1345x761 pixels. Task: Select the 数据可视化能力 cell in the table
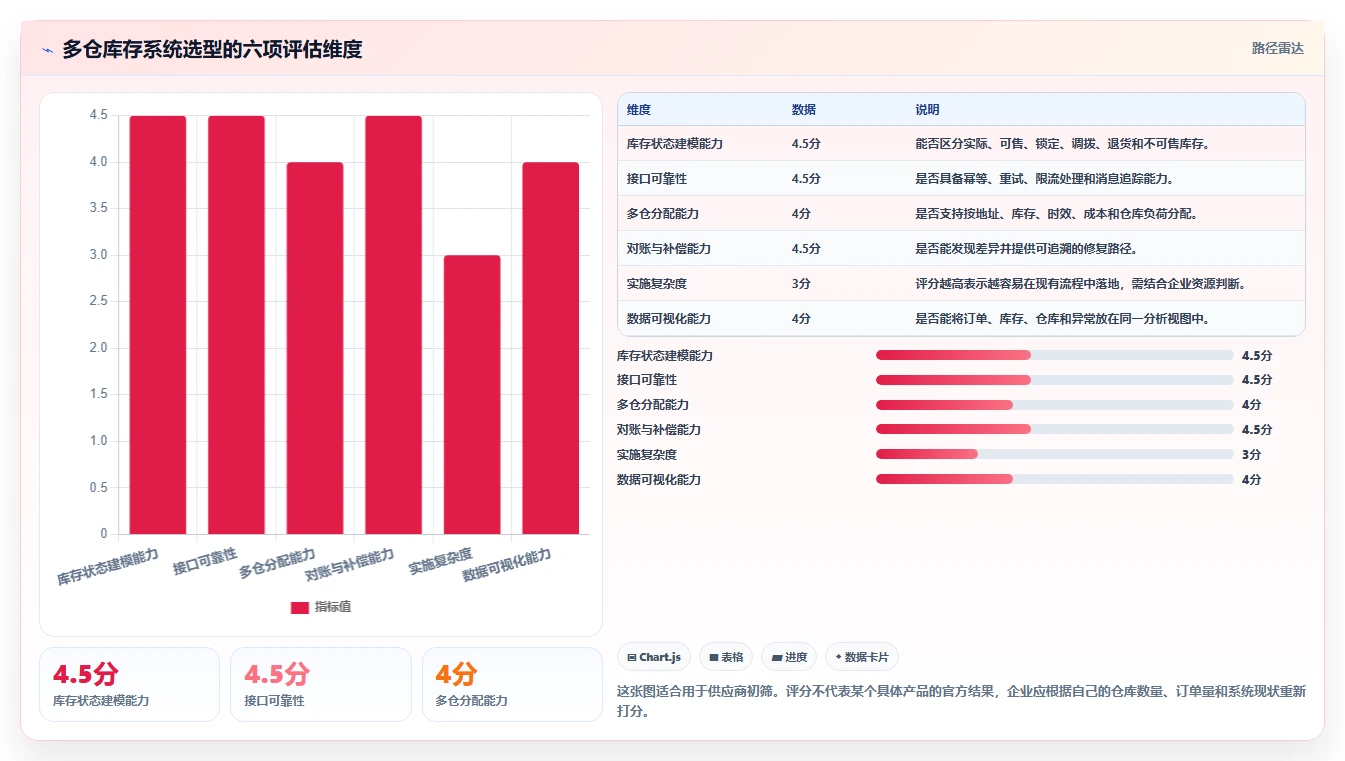point(669,319)
